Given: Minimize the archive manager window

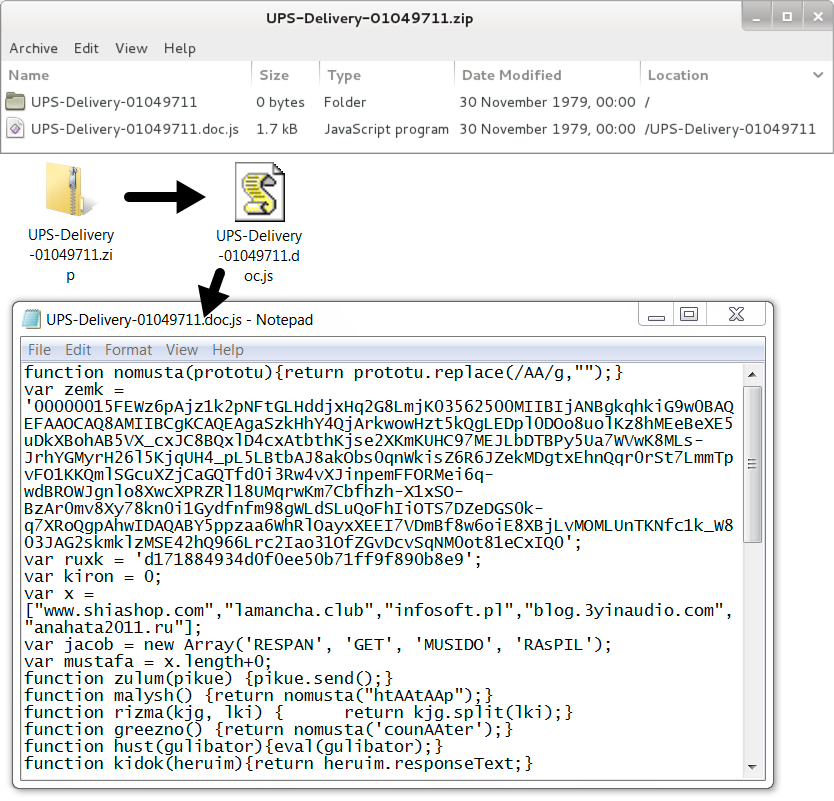Looking at the screenshot, I should 756,17.
